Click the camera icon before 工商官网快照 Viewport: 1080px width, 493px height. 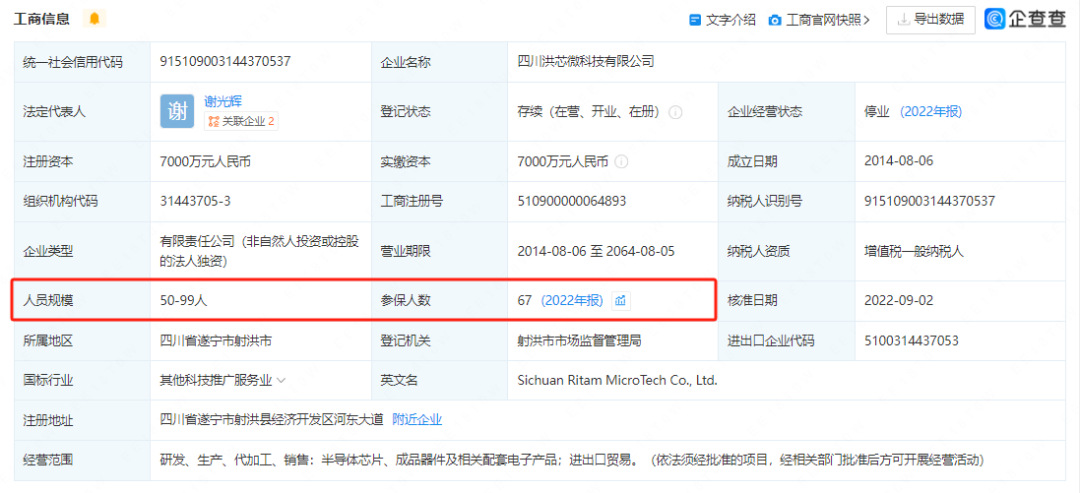click(x=775, y=19)
